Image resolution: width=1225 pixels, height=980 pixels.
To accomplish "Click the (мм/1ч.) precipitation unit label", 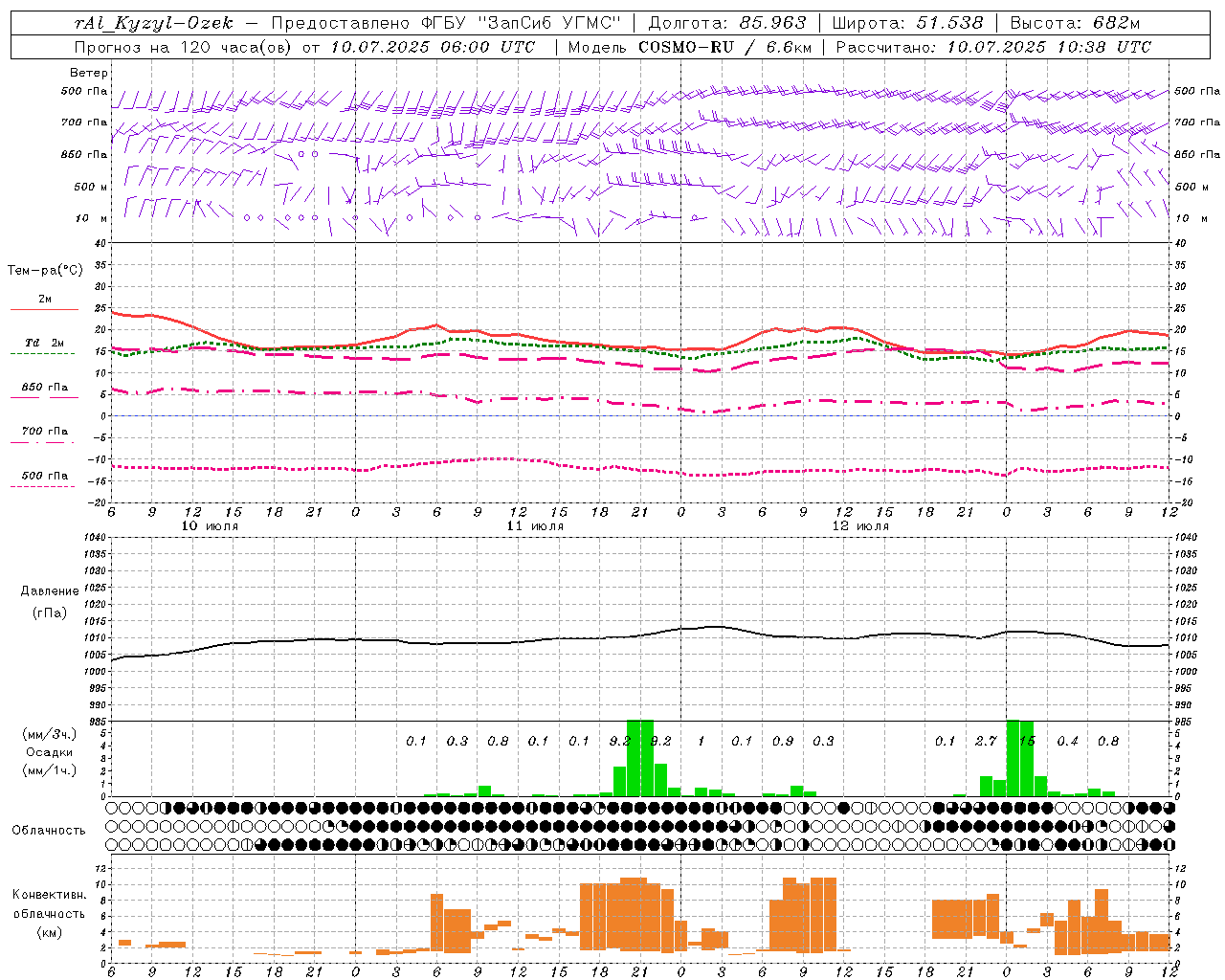I will (49, 770).
